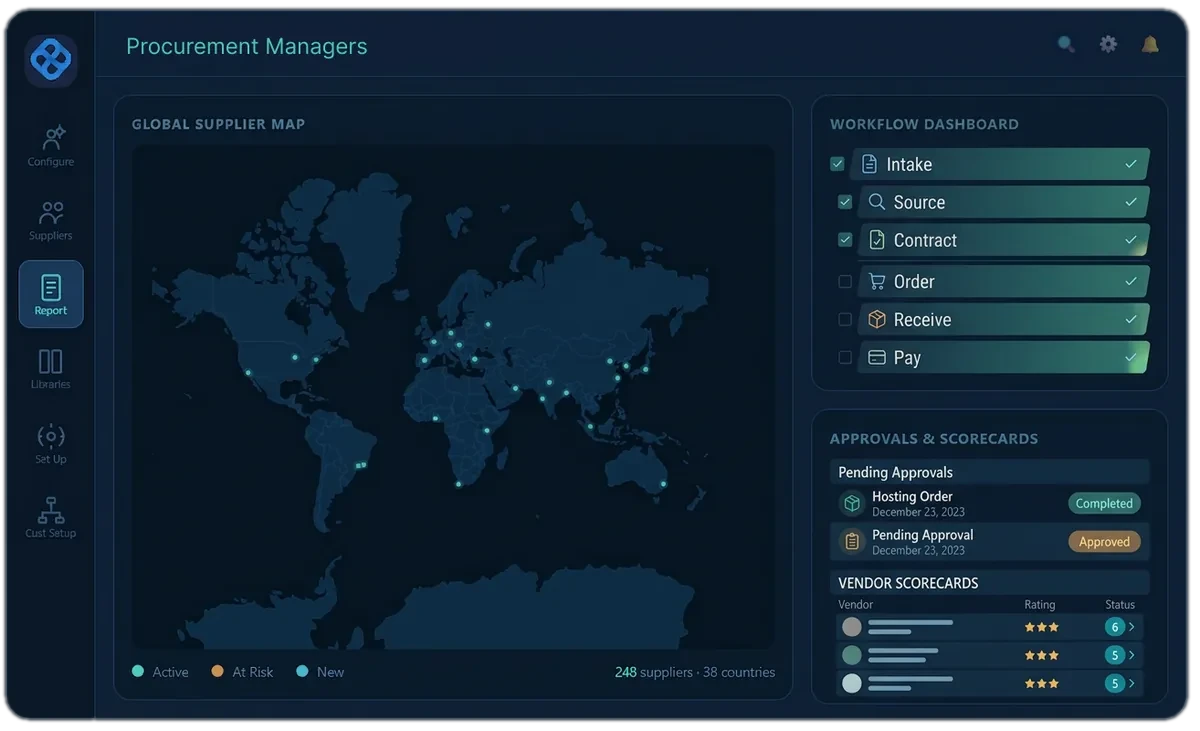Click the status badge showing 6

click(1115, 627)
